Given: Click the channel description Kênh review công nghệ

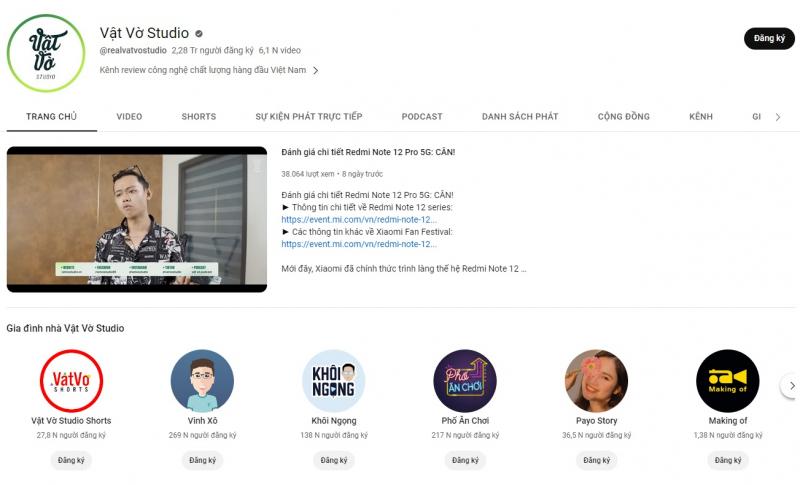Looking at the screenshot, I should tap(203, 70).
